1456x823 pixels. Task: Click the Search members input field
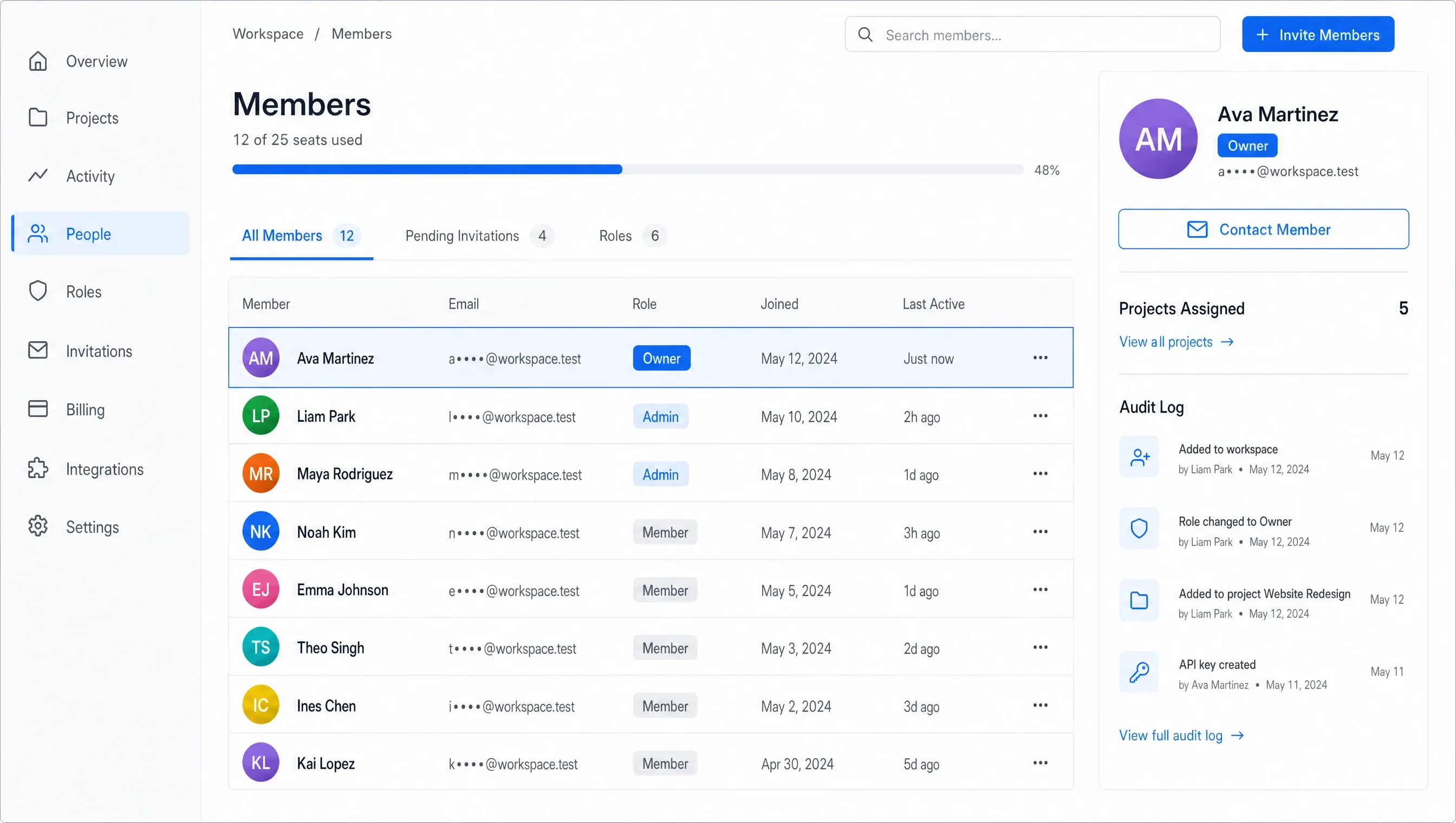(1032, 35)
